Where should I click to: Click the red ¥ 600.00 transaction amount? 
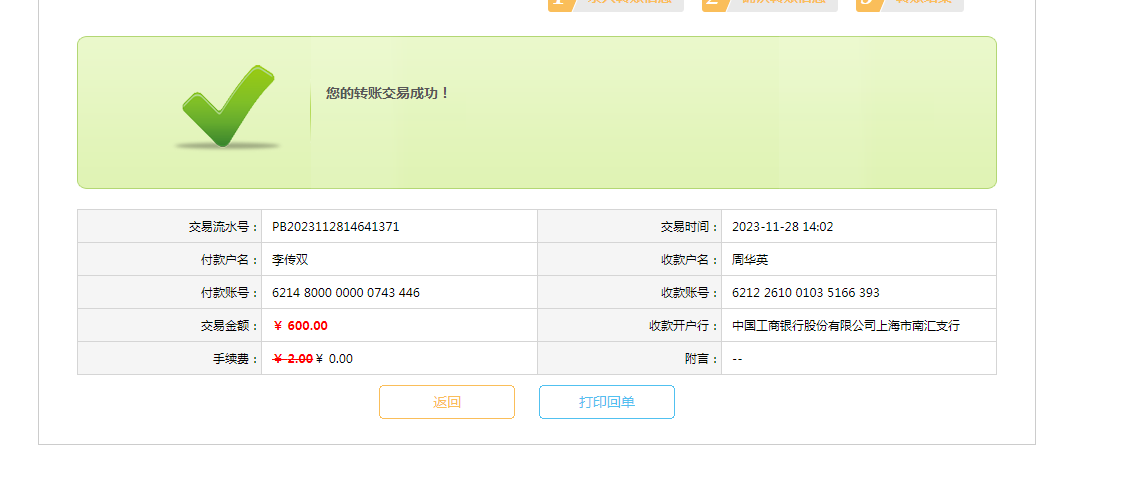(300, 326)
